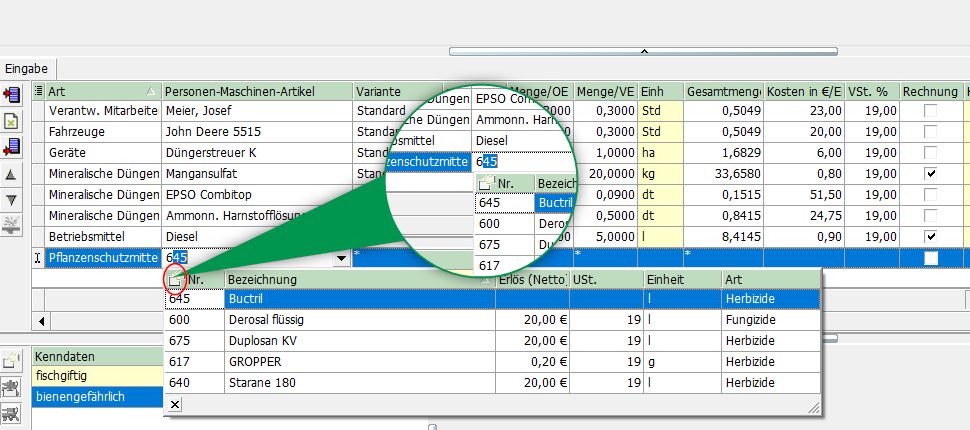Click the green delete-row sheet icon
The height and width of the screenshot is (430, 970).
14,121
